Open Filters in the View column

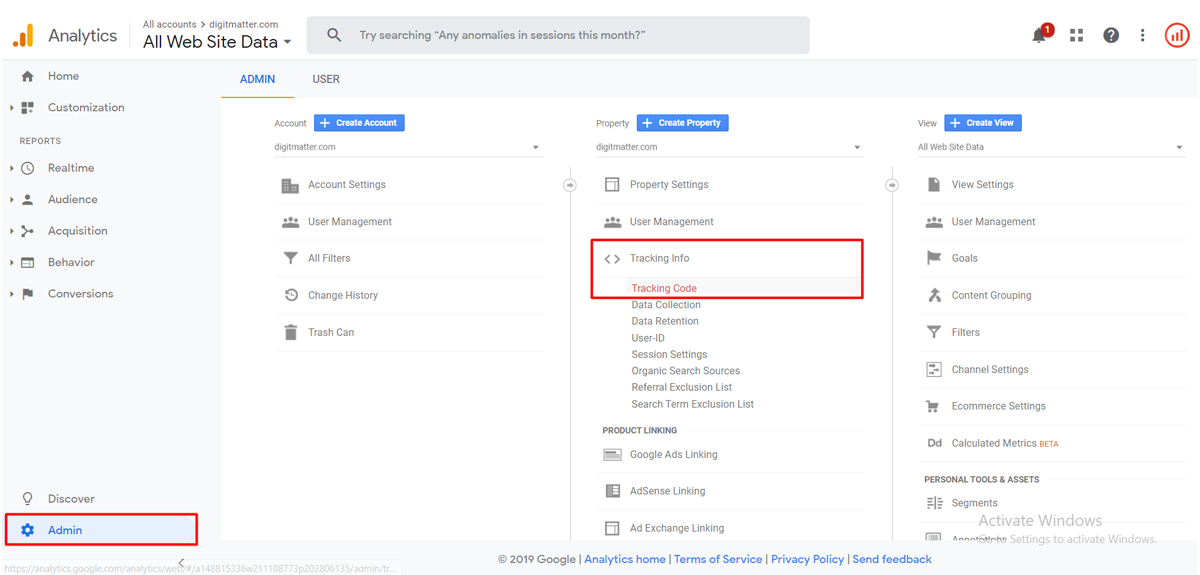pos(966,332)
